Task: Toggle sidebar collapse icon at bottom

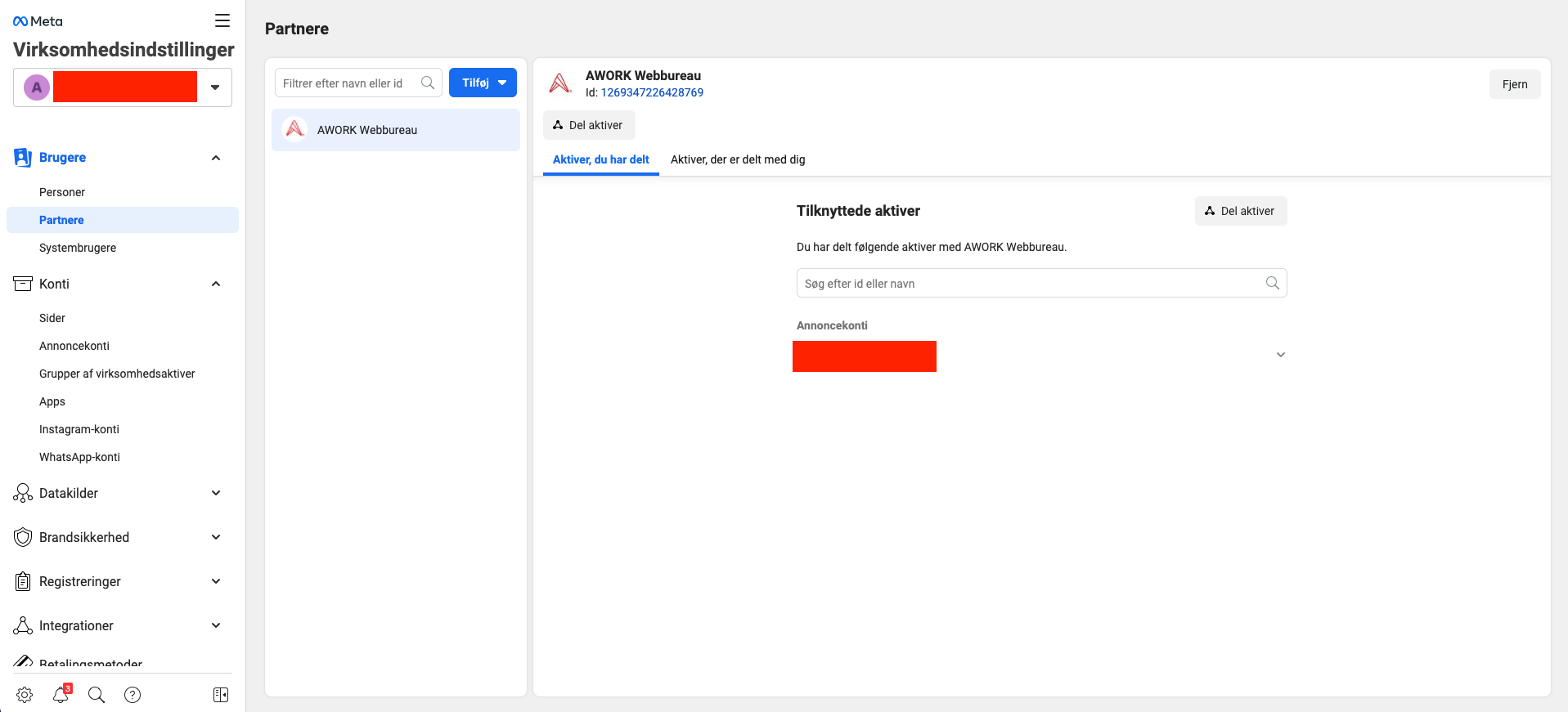Action: 221,695
